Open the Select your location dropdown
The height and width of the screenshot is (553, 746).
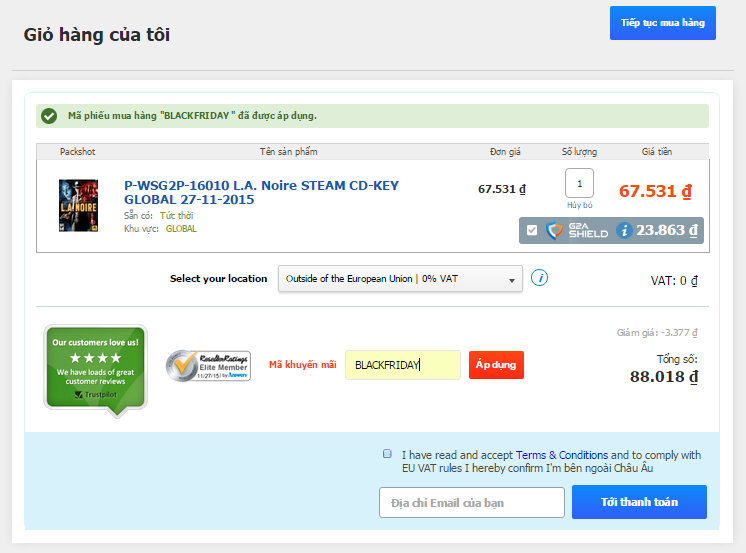tap(400, 279)
